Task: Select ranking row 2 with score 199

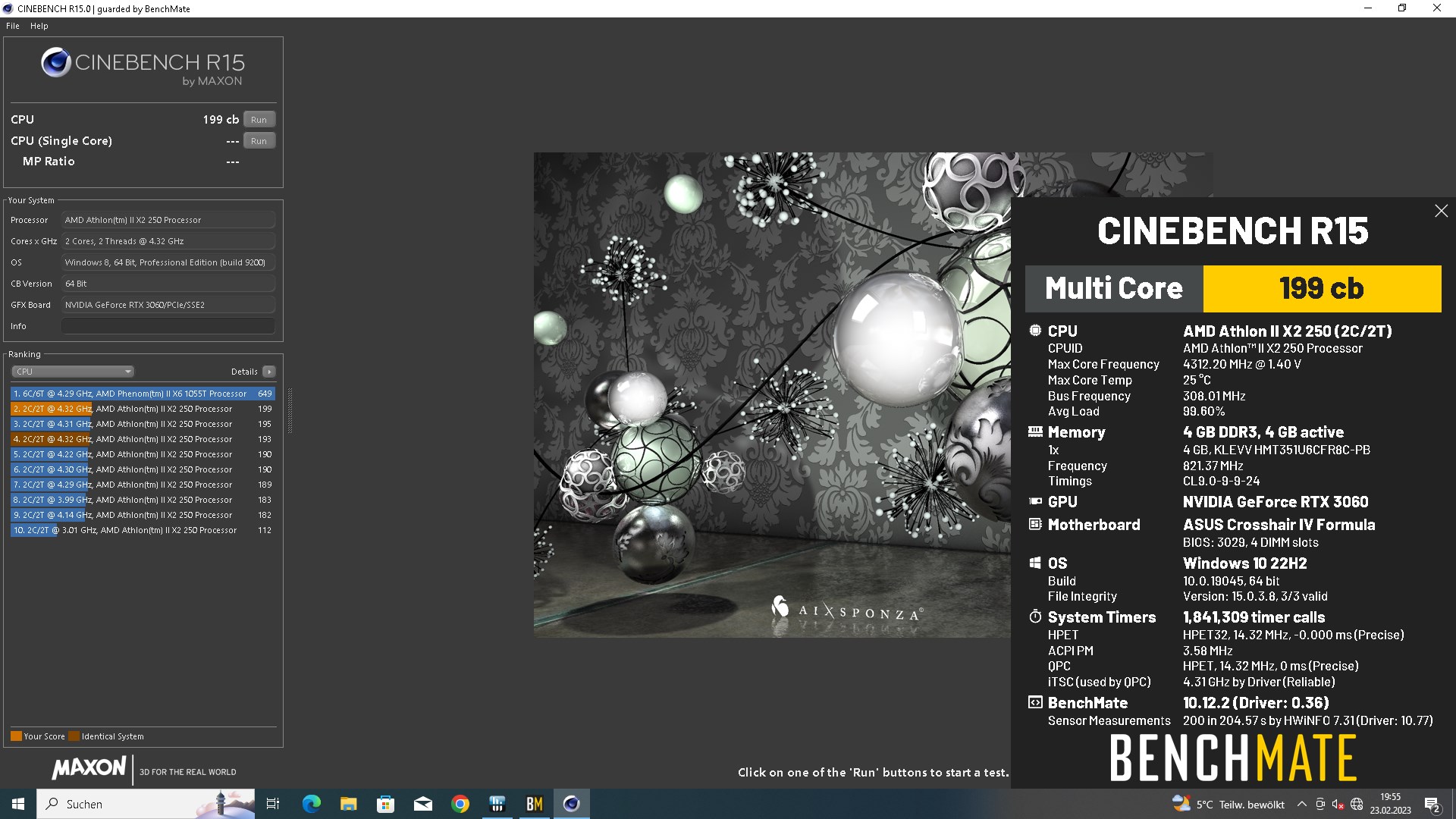Action: (x=143, y=409)
